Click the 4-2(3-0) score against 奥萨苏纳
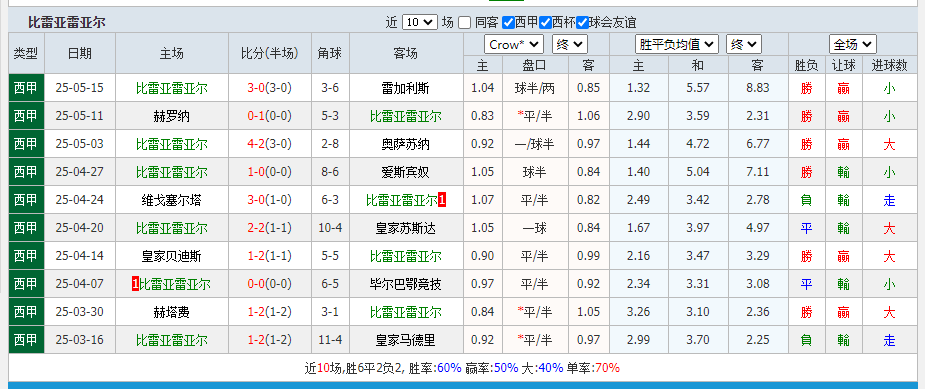Screen dimensions: 925x389 tap(270, 144)
